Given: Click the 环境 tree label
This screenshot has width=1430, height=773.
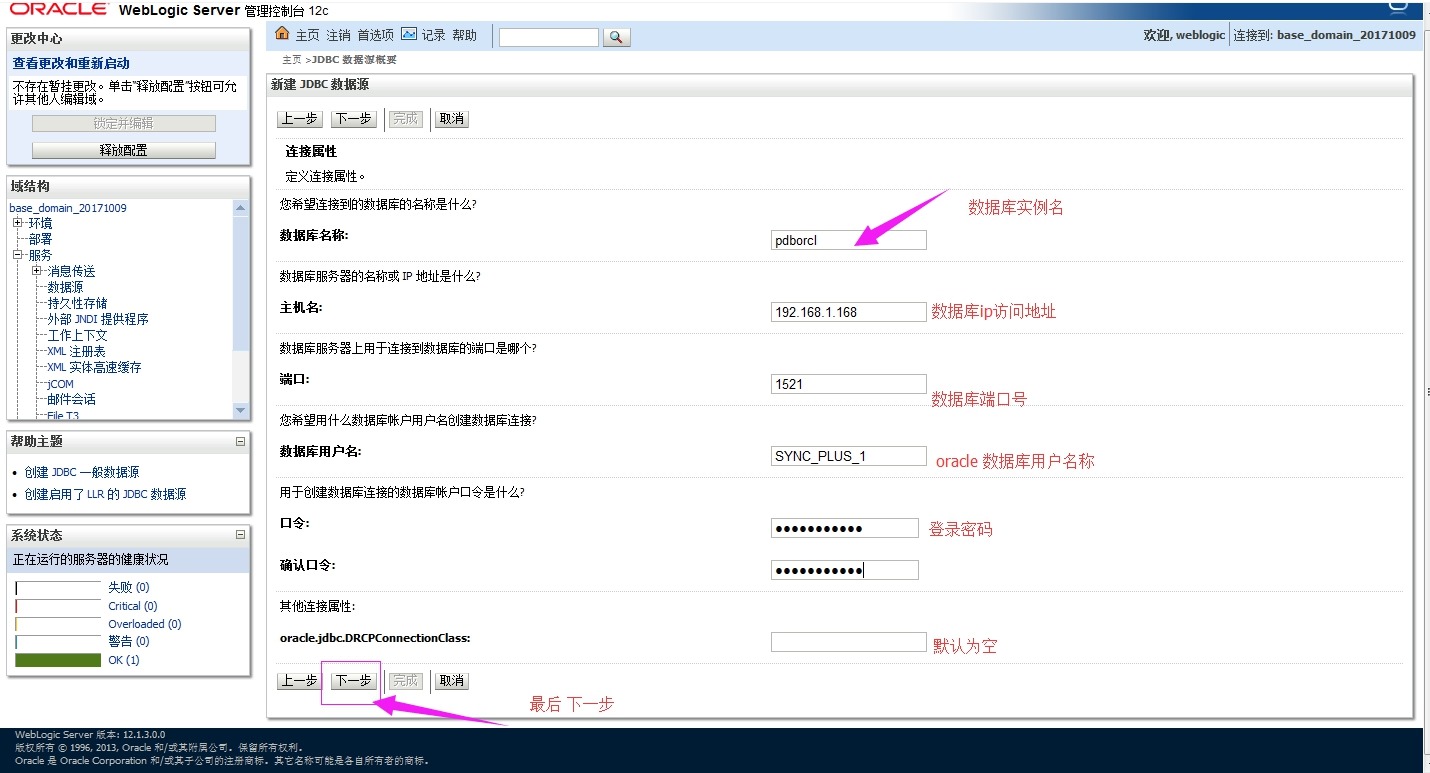Looking at the screenshot, I should pyautogui.click(x=40, y=223).
